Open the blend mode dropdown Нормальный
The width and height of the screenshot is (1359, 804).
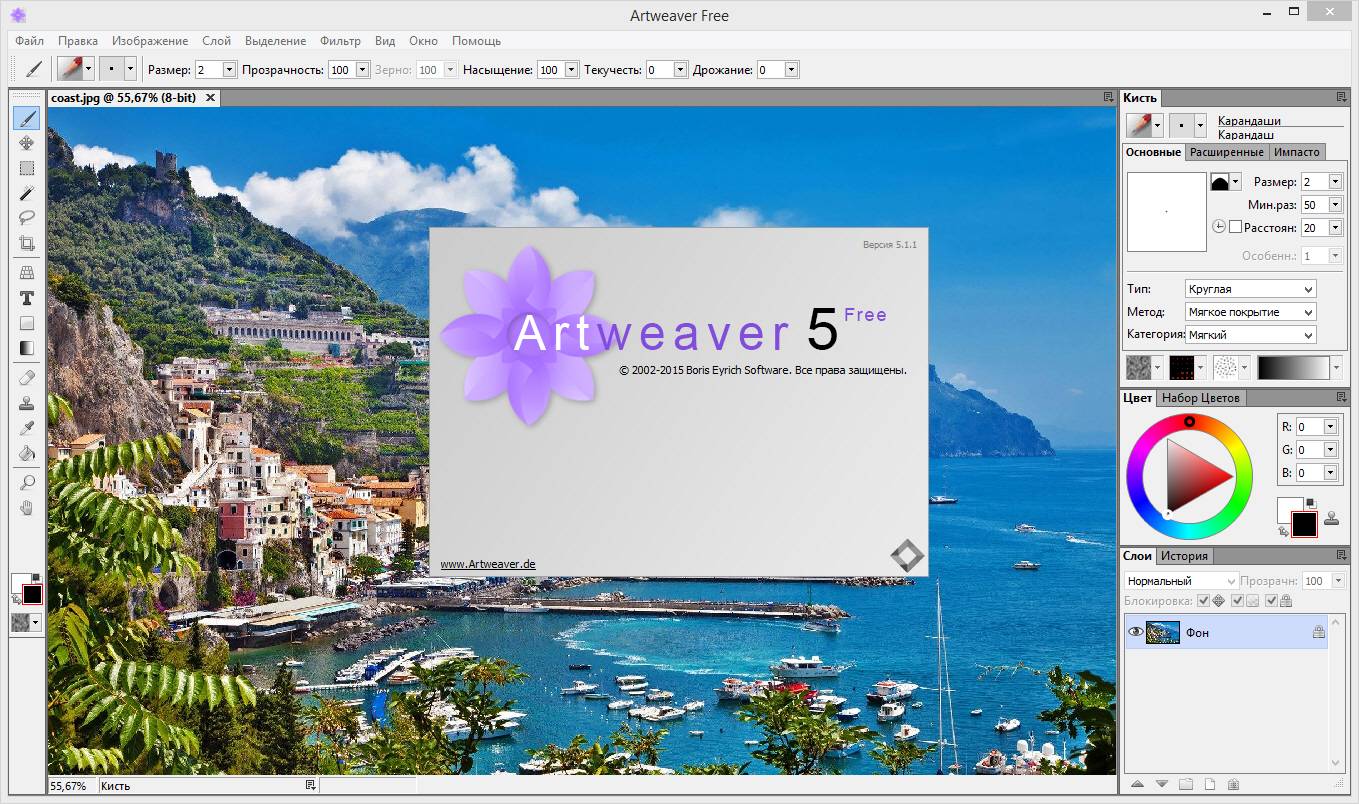1180,580
